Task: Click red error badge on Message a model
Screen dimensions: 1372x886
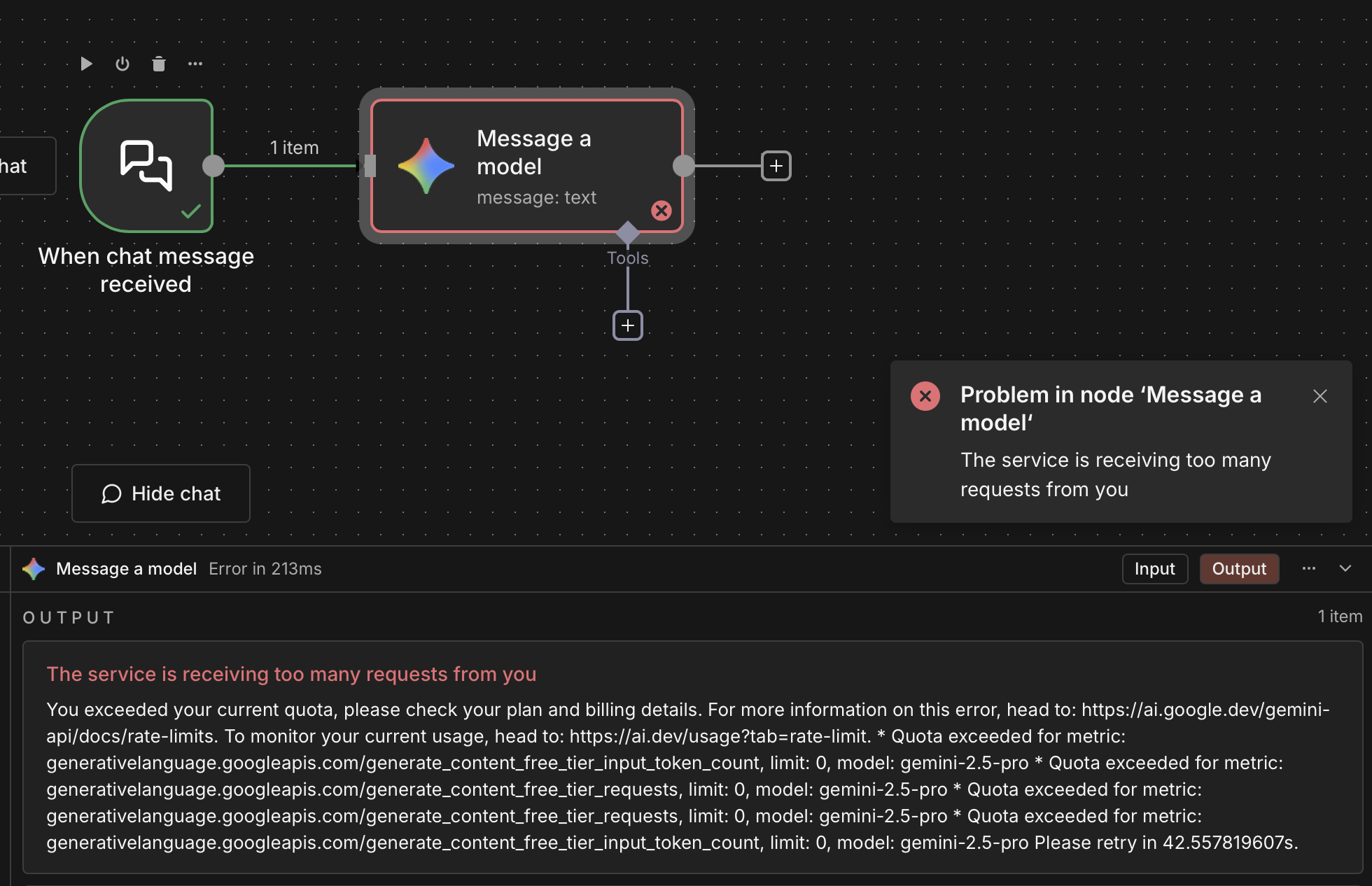Action: tap(661, 211)
